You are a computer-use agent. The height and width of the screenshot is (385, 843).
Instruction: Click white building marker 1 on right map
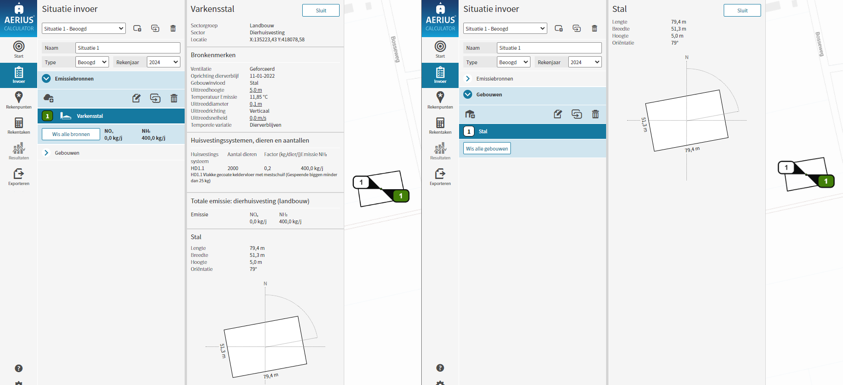tap(787, 168)
